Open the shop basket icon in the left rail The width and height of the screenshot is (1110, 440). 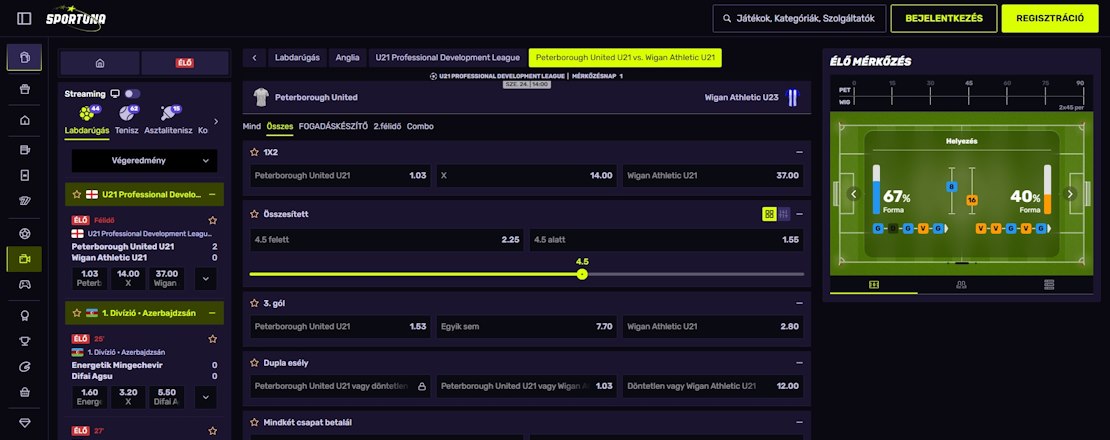tap(25, 392)
